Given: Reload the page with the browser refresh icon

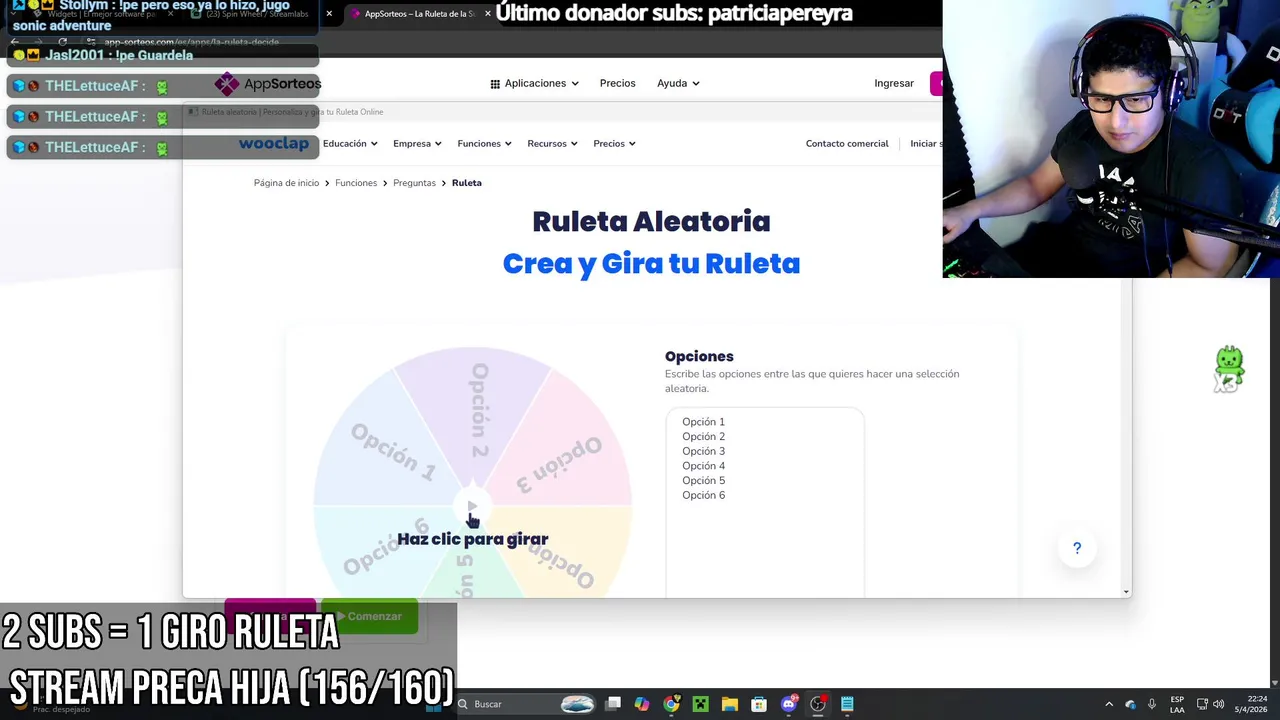Looking at the screenshot, I should [63, 42].
